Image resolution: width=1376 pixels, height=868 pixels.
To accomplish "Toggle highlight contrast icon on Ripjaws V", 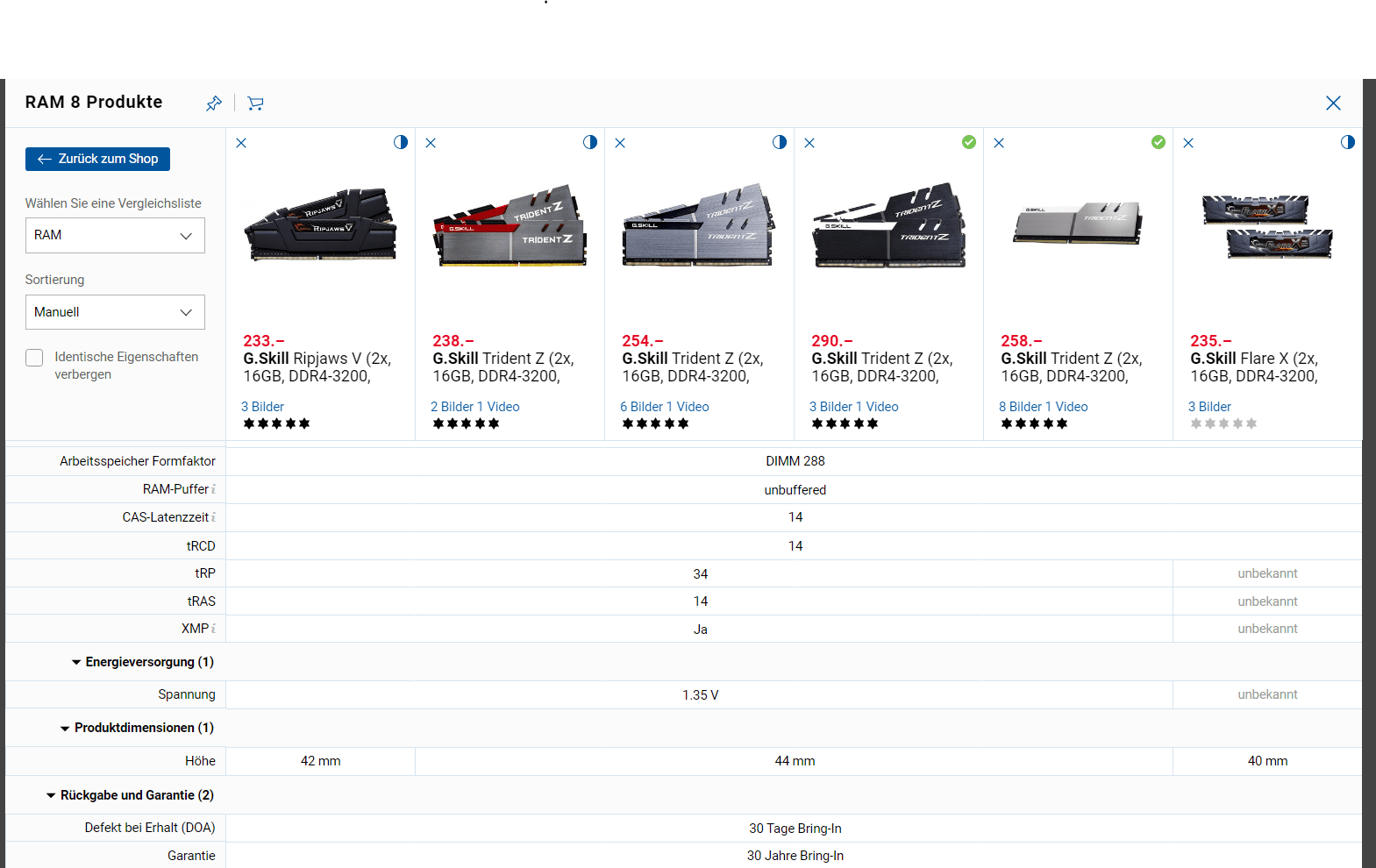I will pyautogui.click(x=401, y=142).
